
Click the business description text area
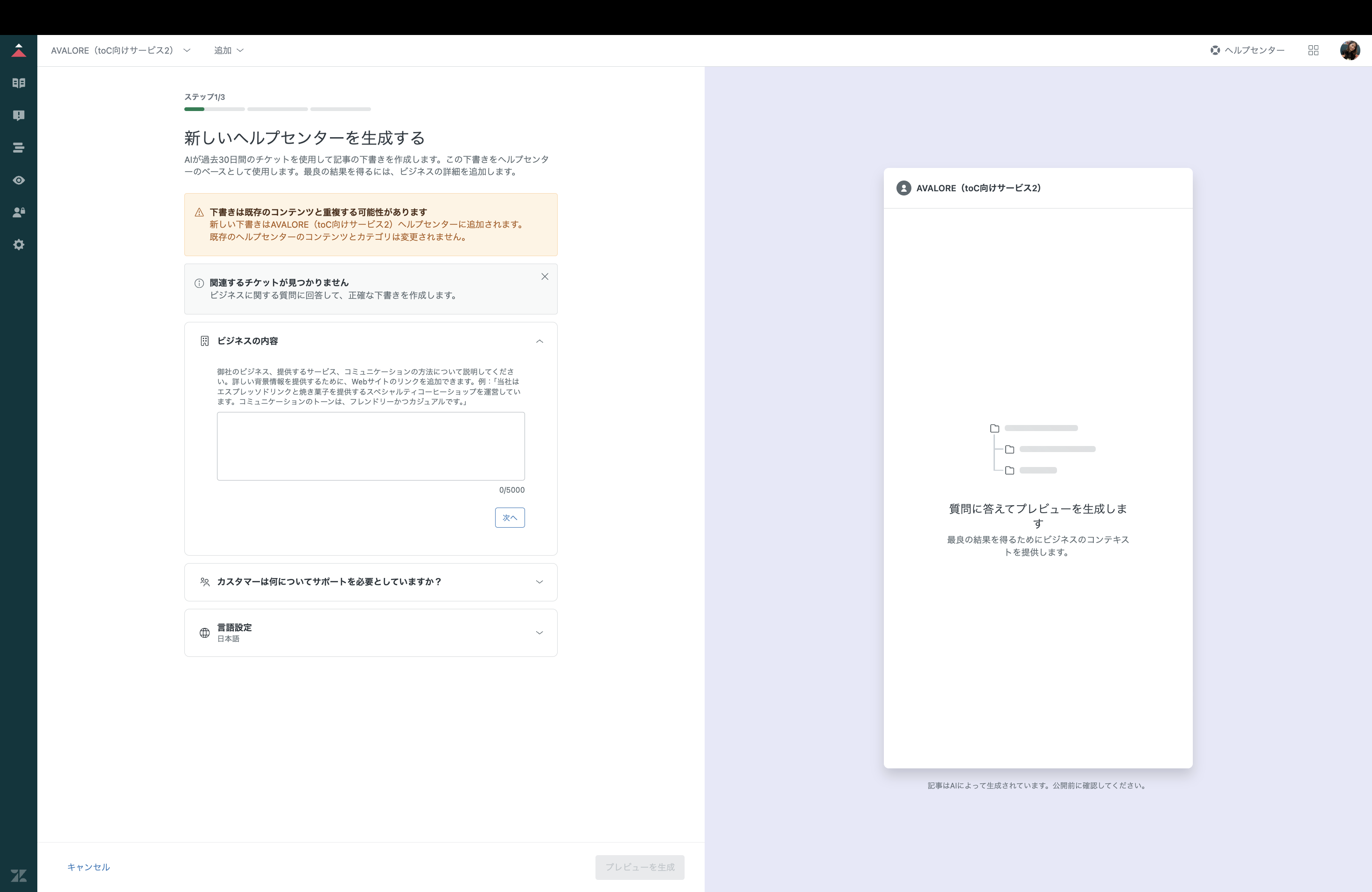(x=371, y=446)
